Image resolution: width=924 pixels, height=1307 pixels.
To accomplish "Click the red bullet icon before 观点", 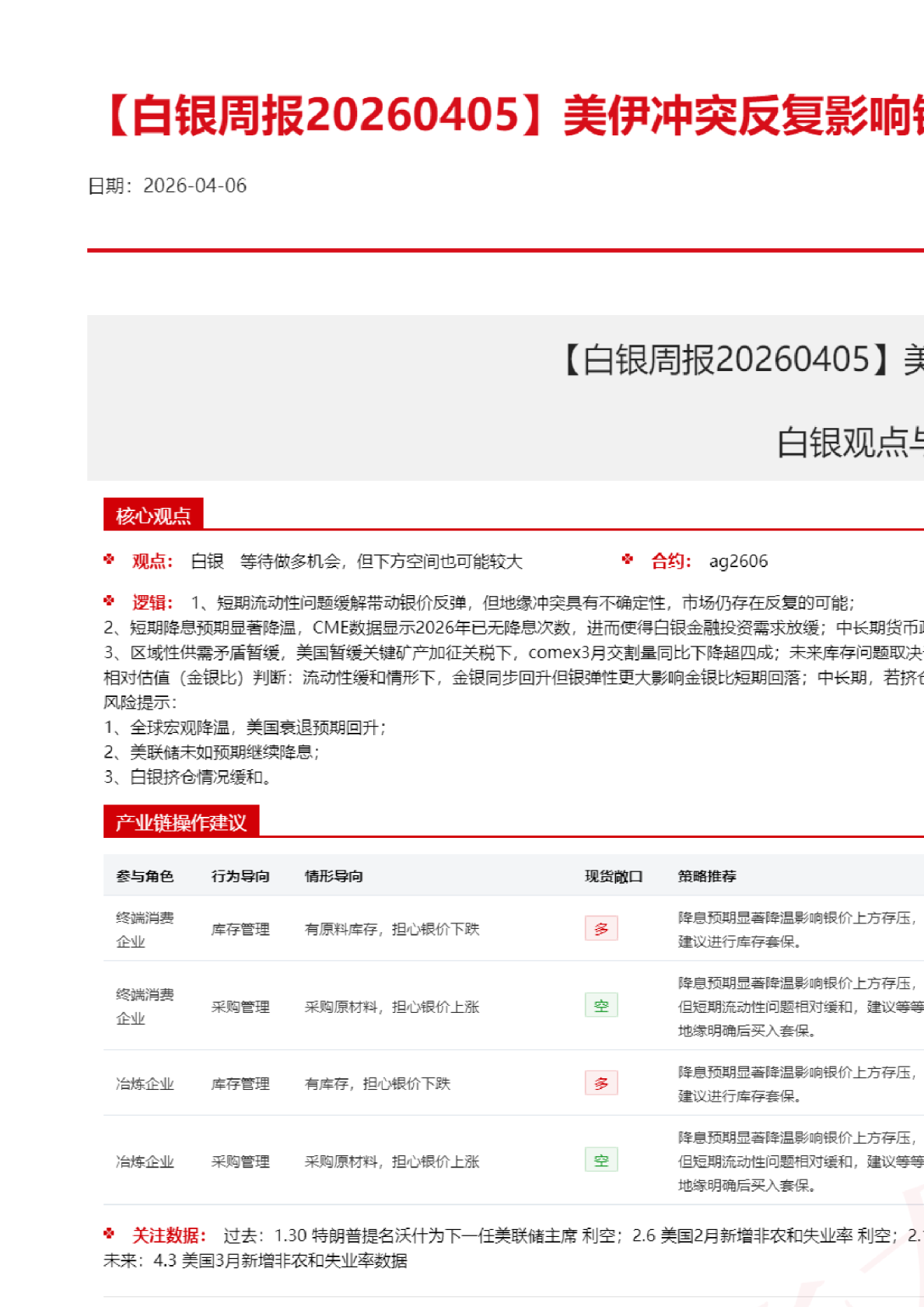I will (109, 559).
